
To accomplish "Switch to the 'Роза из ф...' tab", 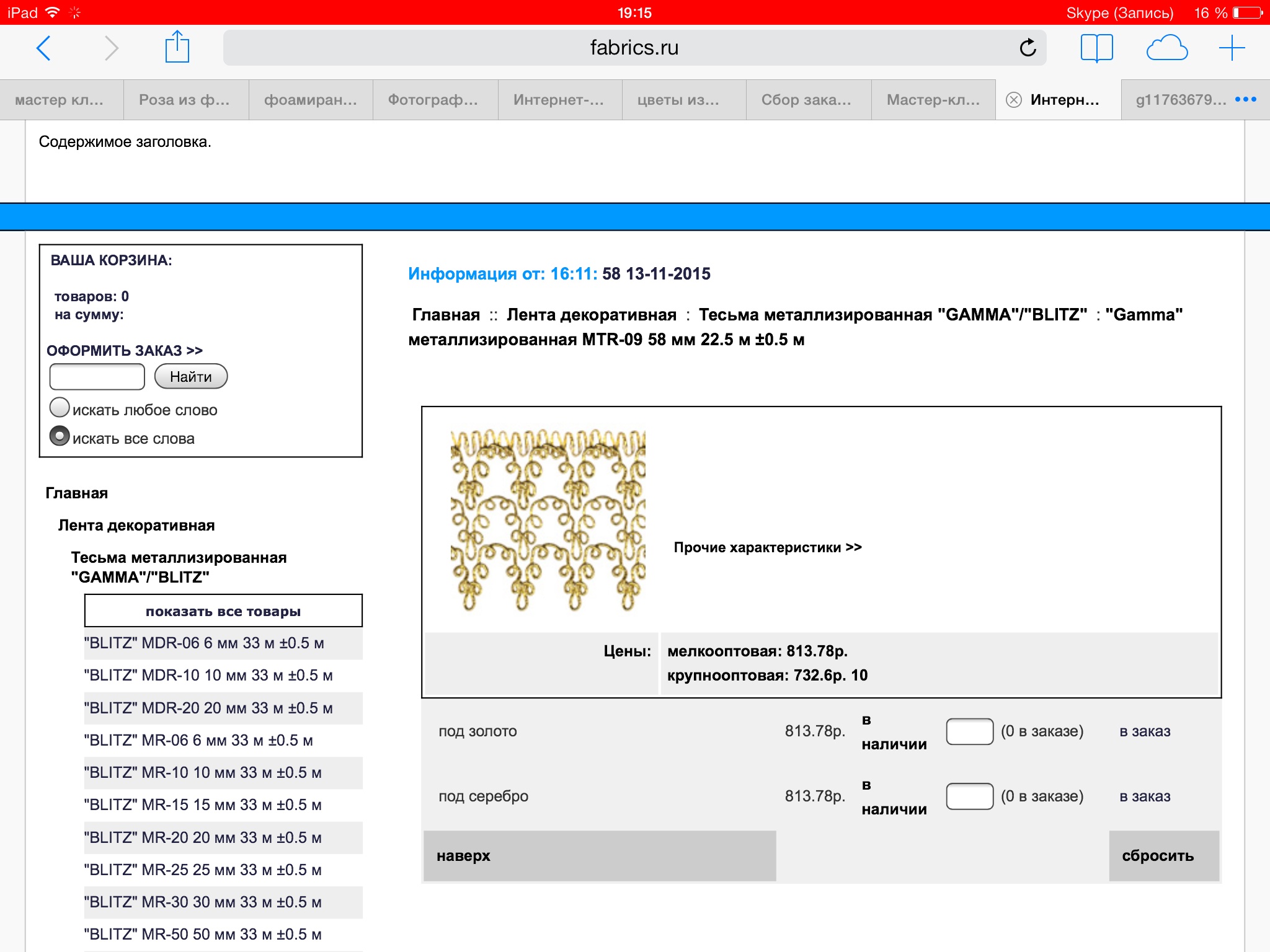I will pos(185,100).
